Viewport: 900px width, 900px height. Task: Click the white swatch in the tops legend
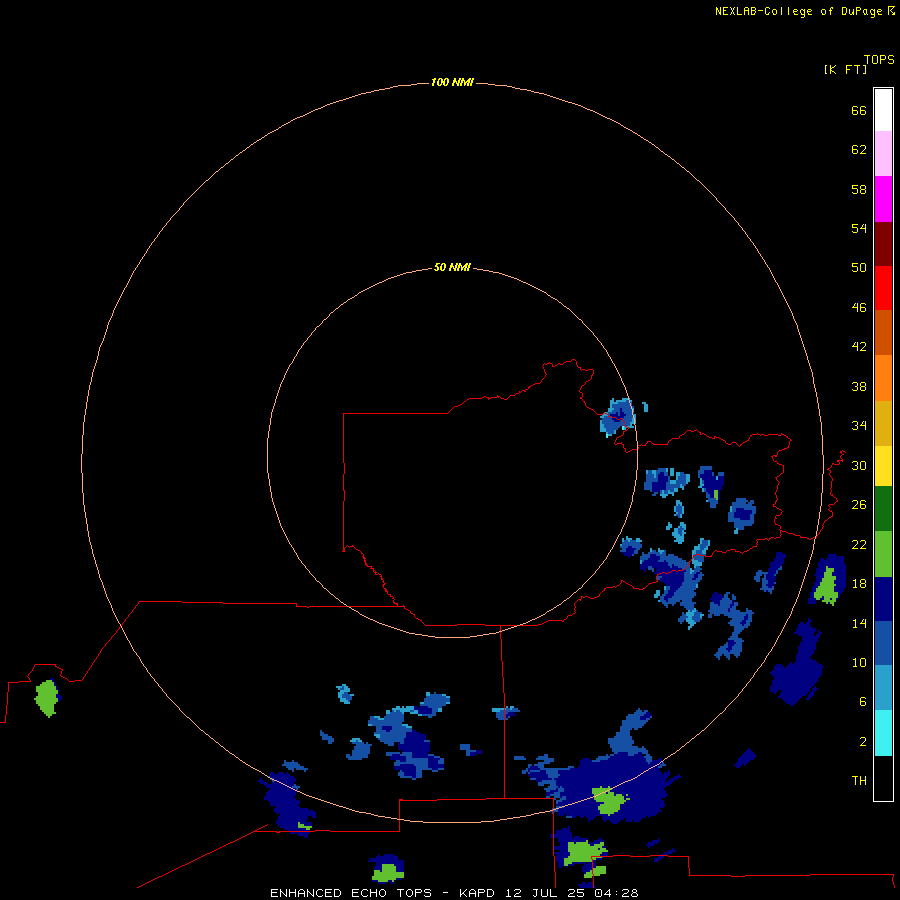coord(883,110)
